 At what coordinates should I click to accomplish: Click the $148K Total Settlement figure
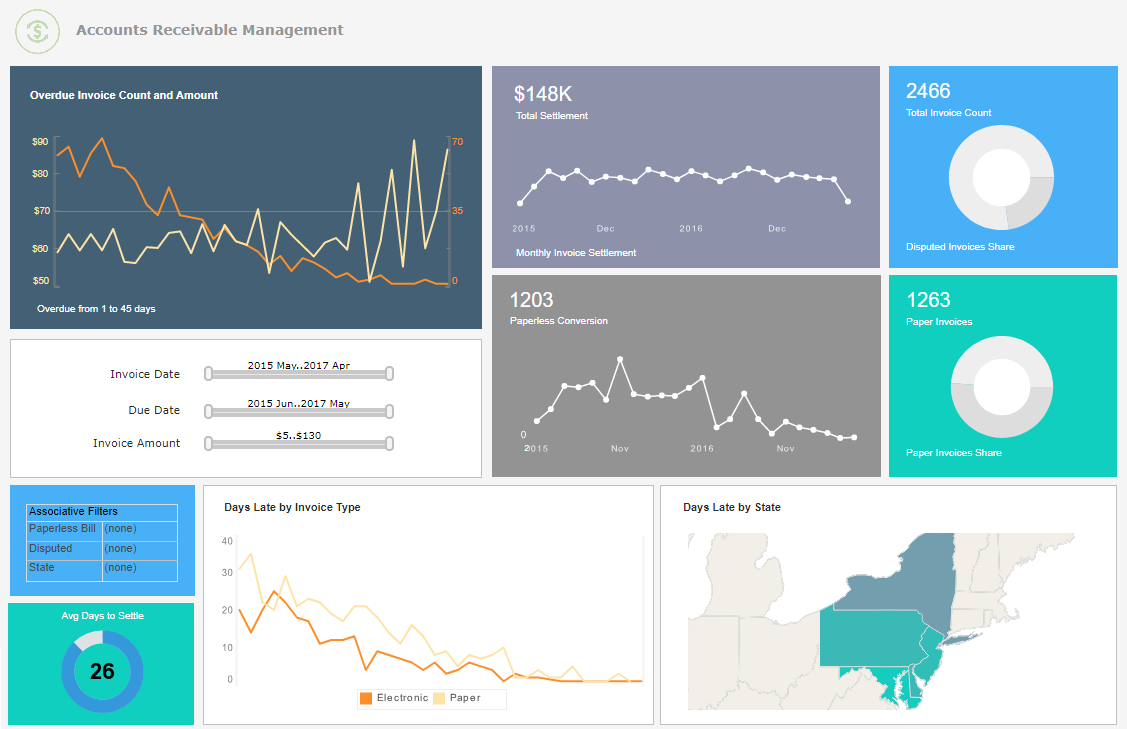pos(543,94)
